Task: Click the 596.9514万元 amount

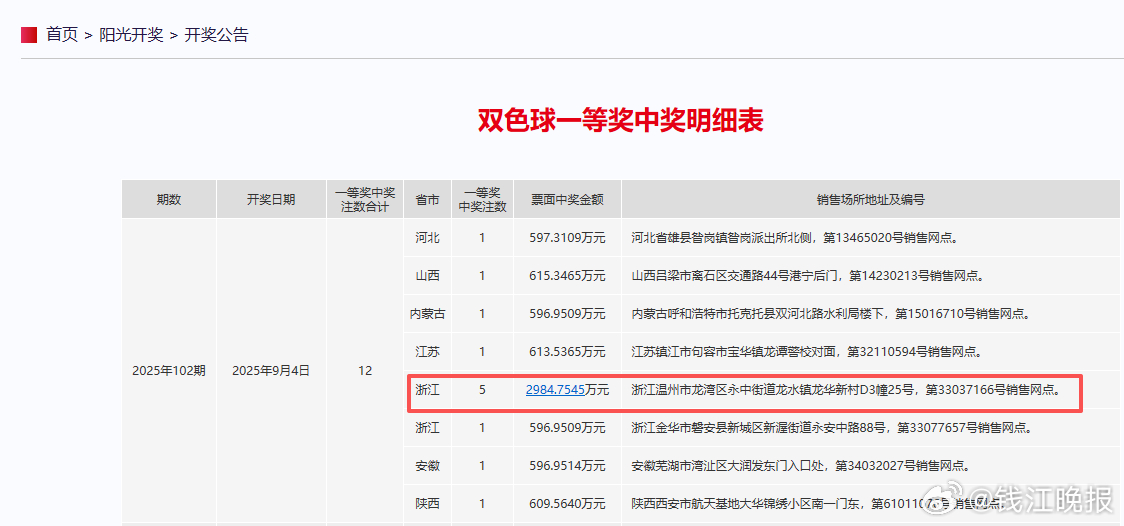Action: coord(567,466)
